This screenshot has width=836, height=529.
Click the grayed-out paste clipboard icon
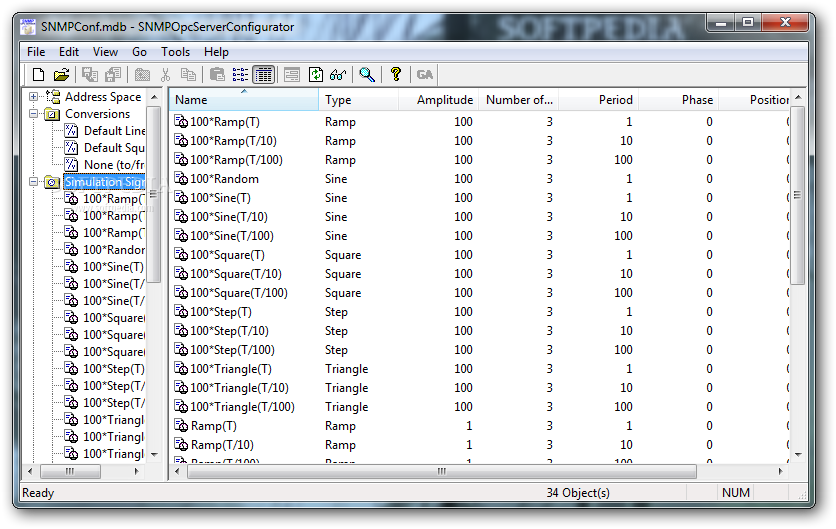217,75
